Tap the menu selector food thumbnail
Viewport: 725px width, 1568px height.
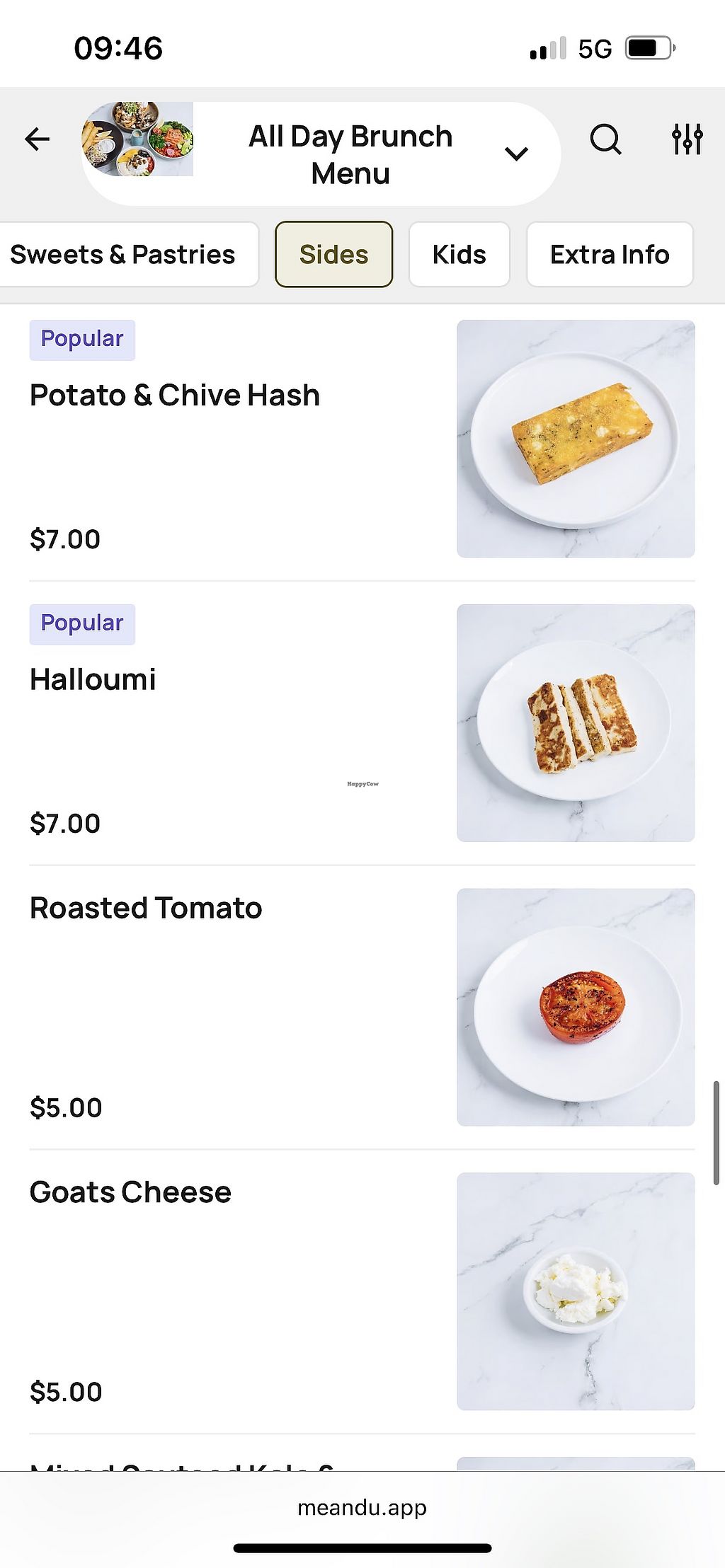(139, 139)
